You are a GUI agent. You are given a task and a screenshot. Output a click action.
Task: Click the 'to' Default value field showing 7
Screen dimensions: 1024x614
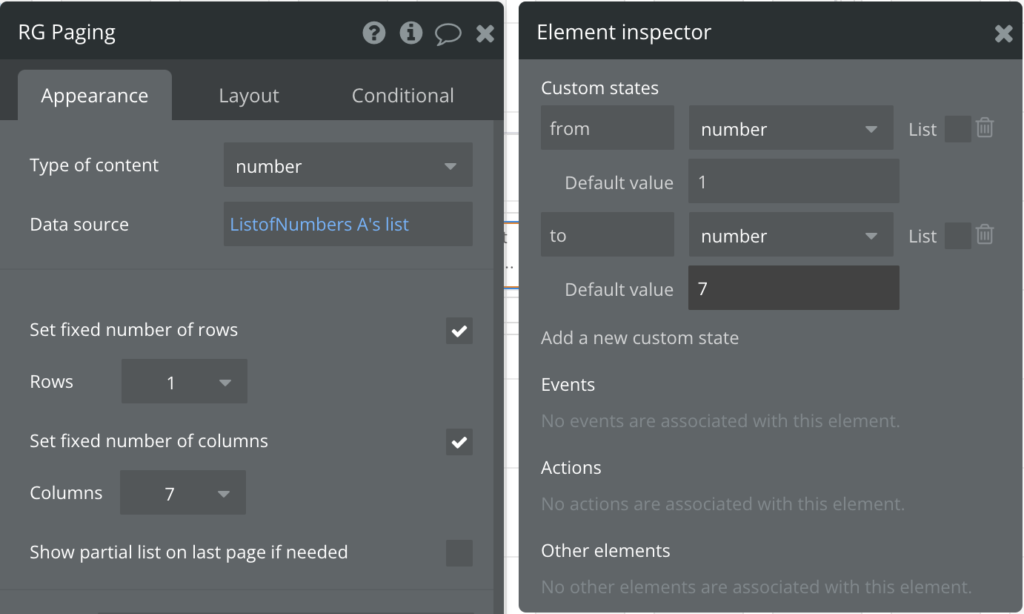(793, 287)
